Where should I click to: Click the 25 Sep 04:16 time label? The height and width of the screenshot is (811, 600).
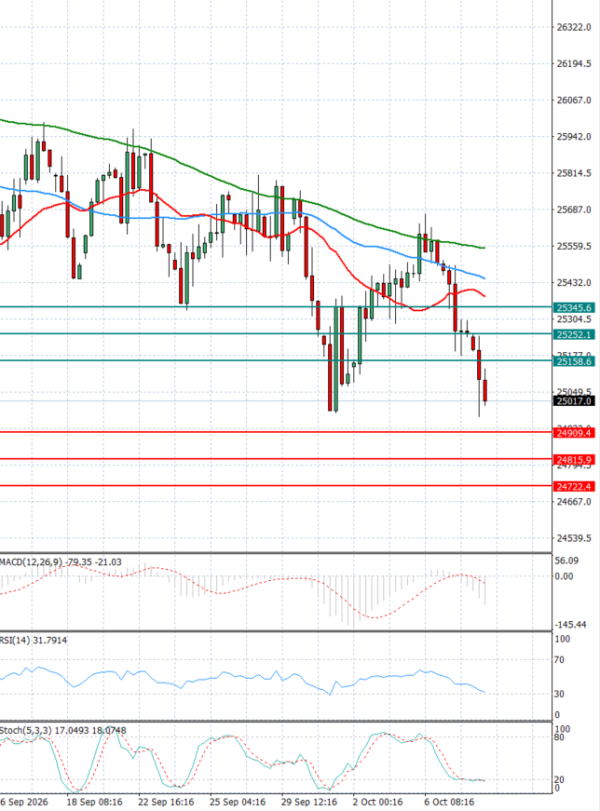click(x=237, y=802)
